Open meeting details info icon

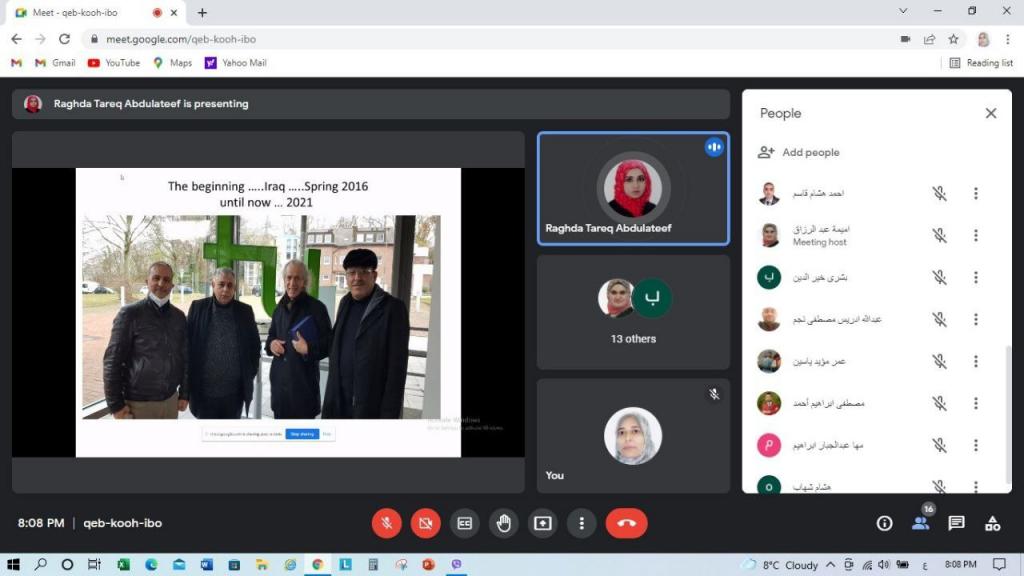point(884,523)
